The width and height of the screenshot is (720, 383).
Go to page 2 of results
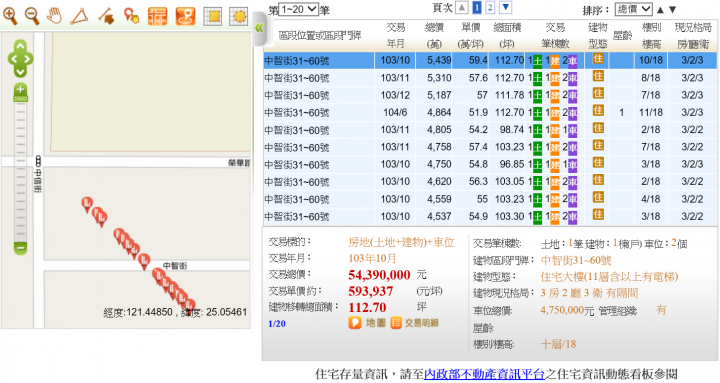(x=490, y=7)
